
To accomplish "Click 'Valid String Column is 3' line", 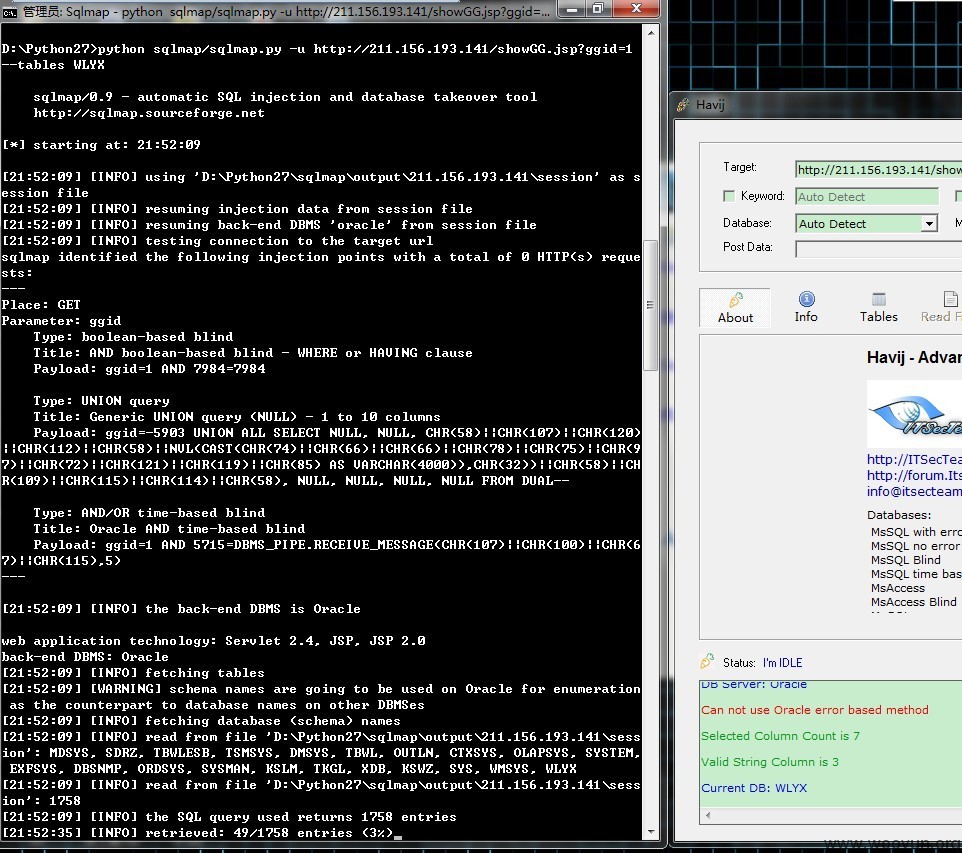I will click(x=770, y=762).
